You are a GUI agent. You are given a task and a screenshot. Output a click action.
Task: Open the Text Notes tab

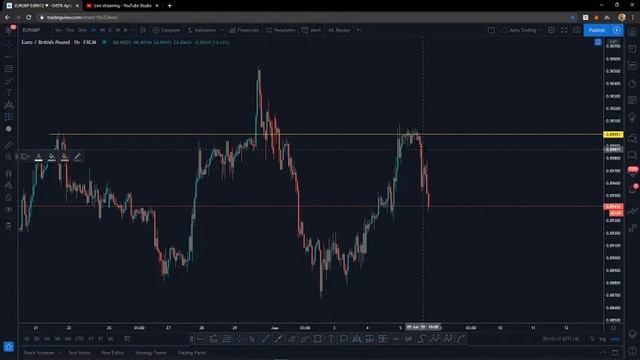point(79,353)
